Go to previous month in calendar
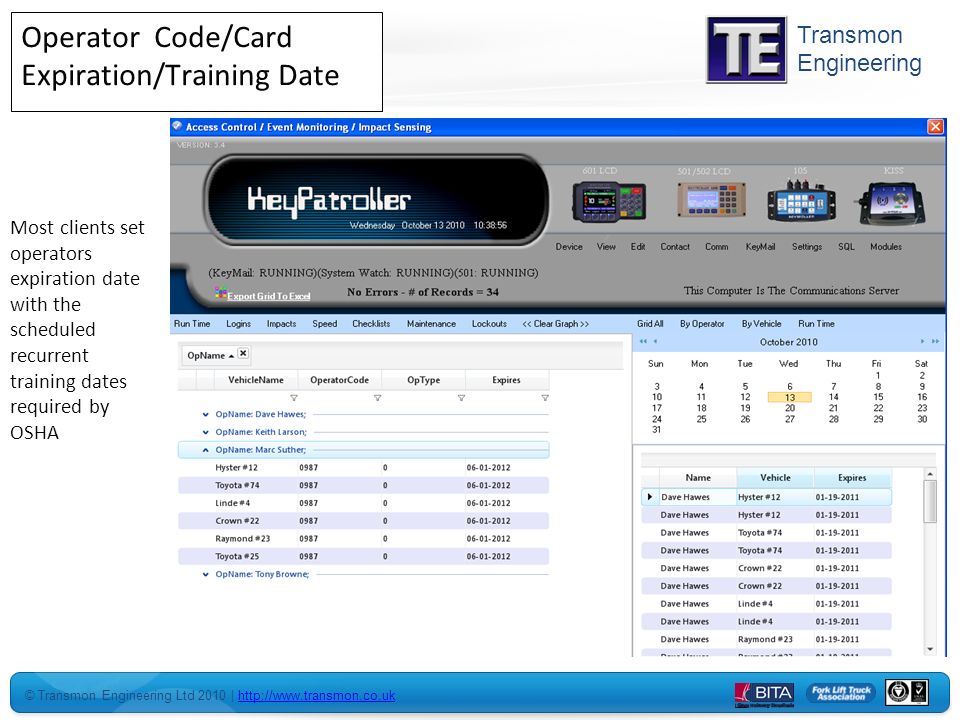This screenshot has height=720, width=960. (x=655, y=341)
